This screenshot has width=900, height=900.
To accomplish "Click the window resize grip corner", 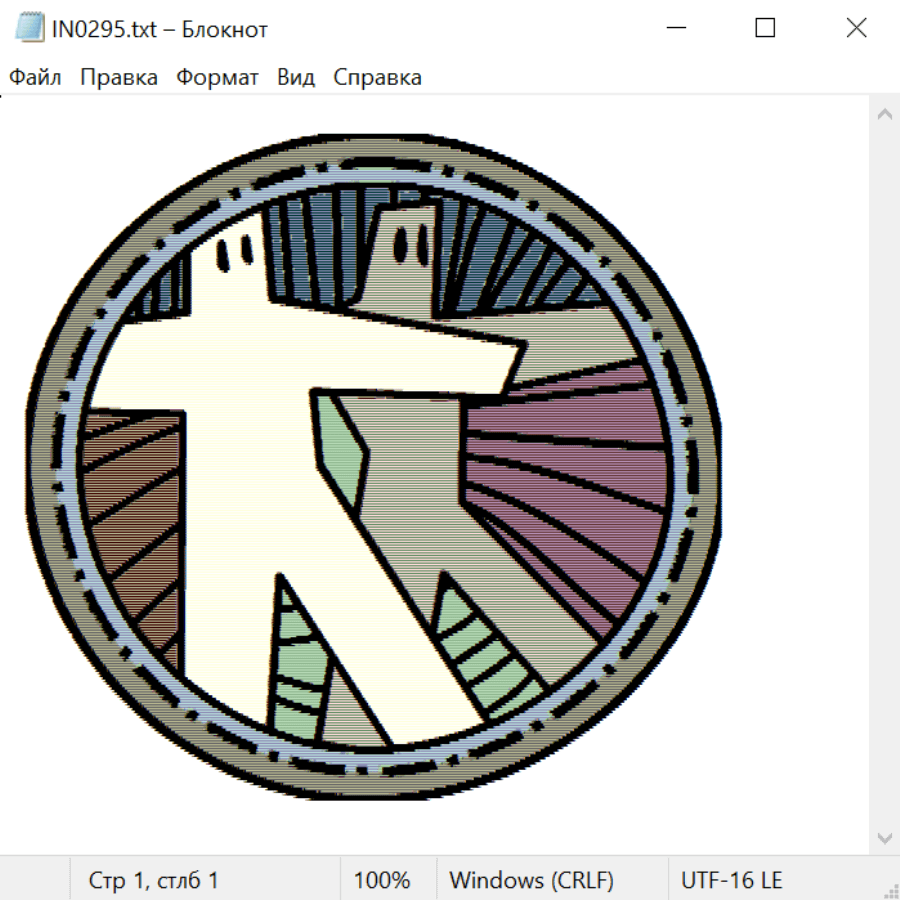I will [891, 891].
